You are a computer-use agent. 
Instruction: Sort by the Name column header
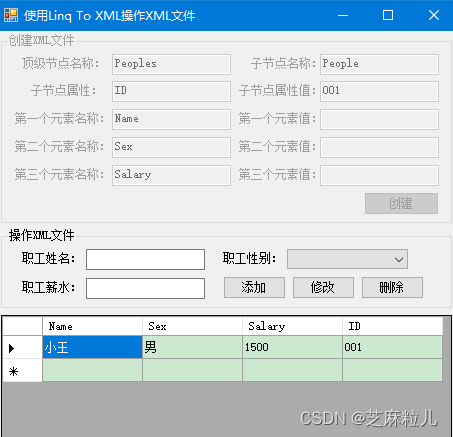tap(92, 326)
